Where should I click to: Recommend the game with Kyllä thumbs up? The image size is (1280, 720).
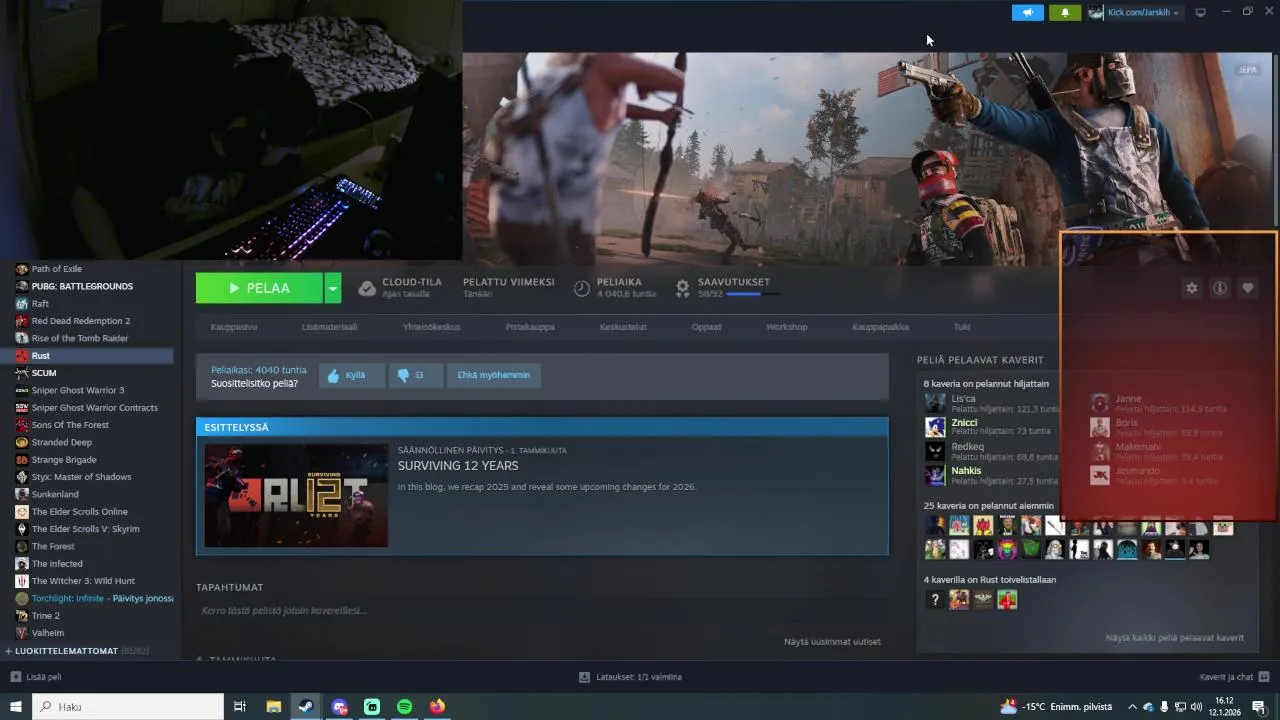click(x=351, y=376)
